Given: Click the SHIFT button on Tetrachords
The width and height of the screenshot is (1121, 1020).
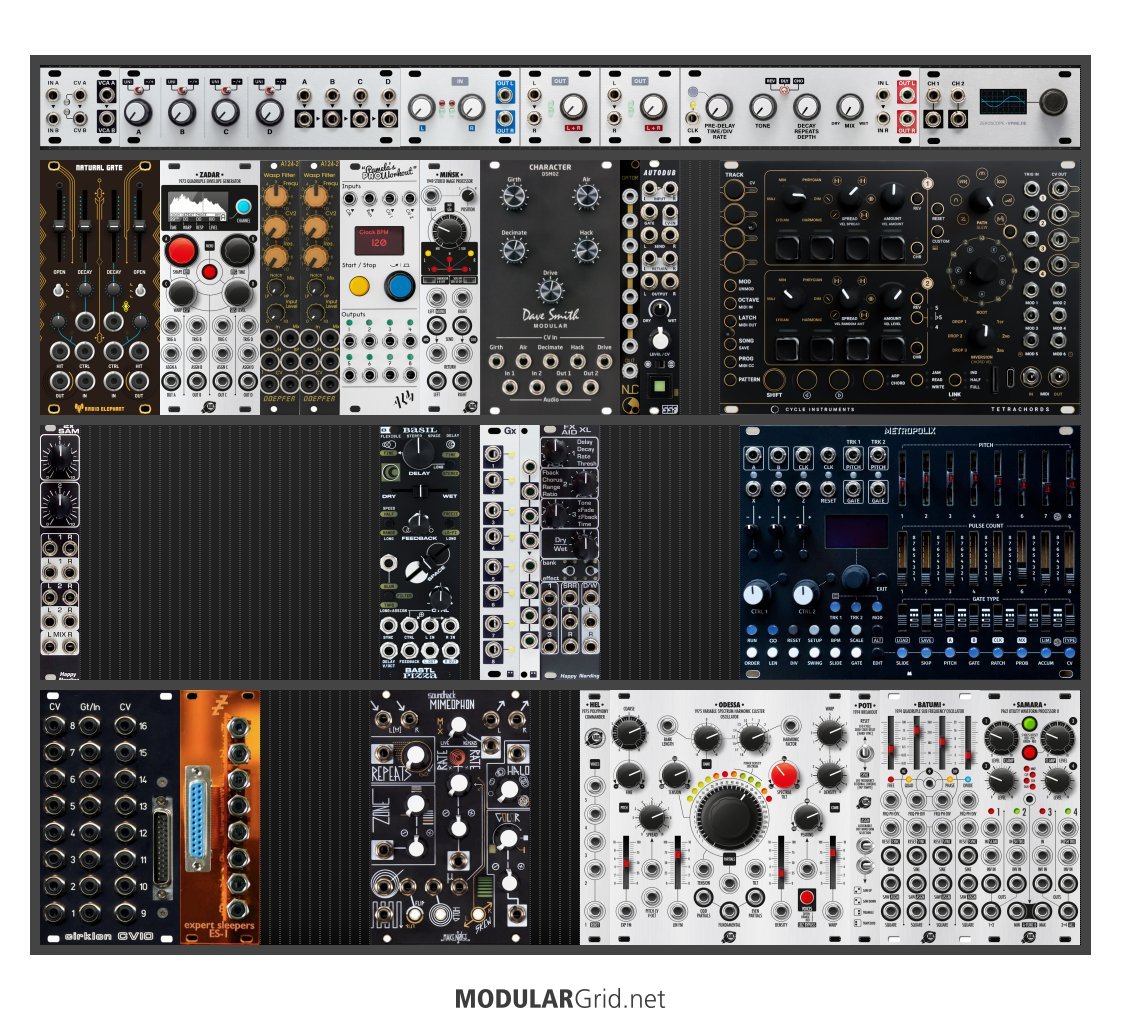Looking at the screenshot, I should [774, 379].
